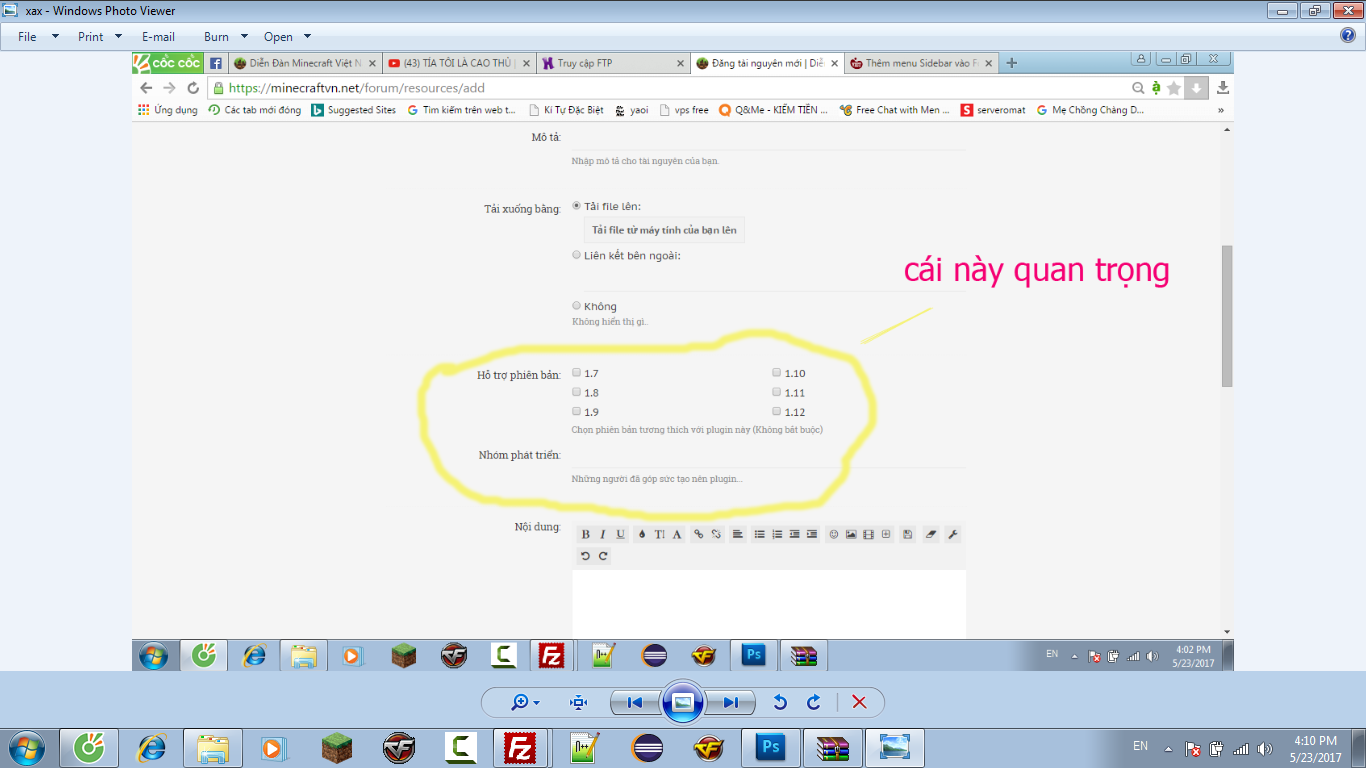Open the Print dropdown in Photo Viewer
This screenshot has width=1366, height=768.
[100, 37]
